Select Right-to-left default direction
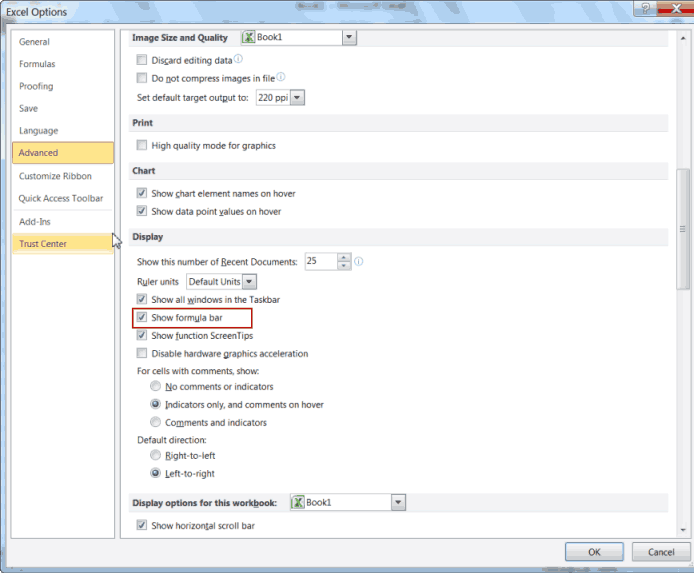 point(155,455)
